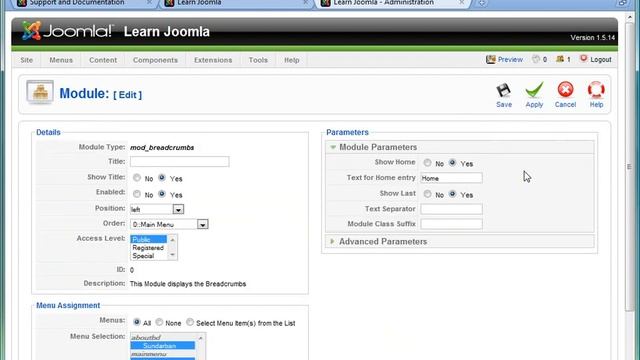Open the Content menu
The width and height of the screenshot is (640, 360).
tap(103, 60)
